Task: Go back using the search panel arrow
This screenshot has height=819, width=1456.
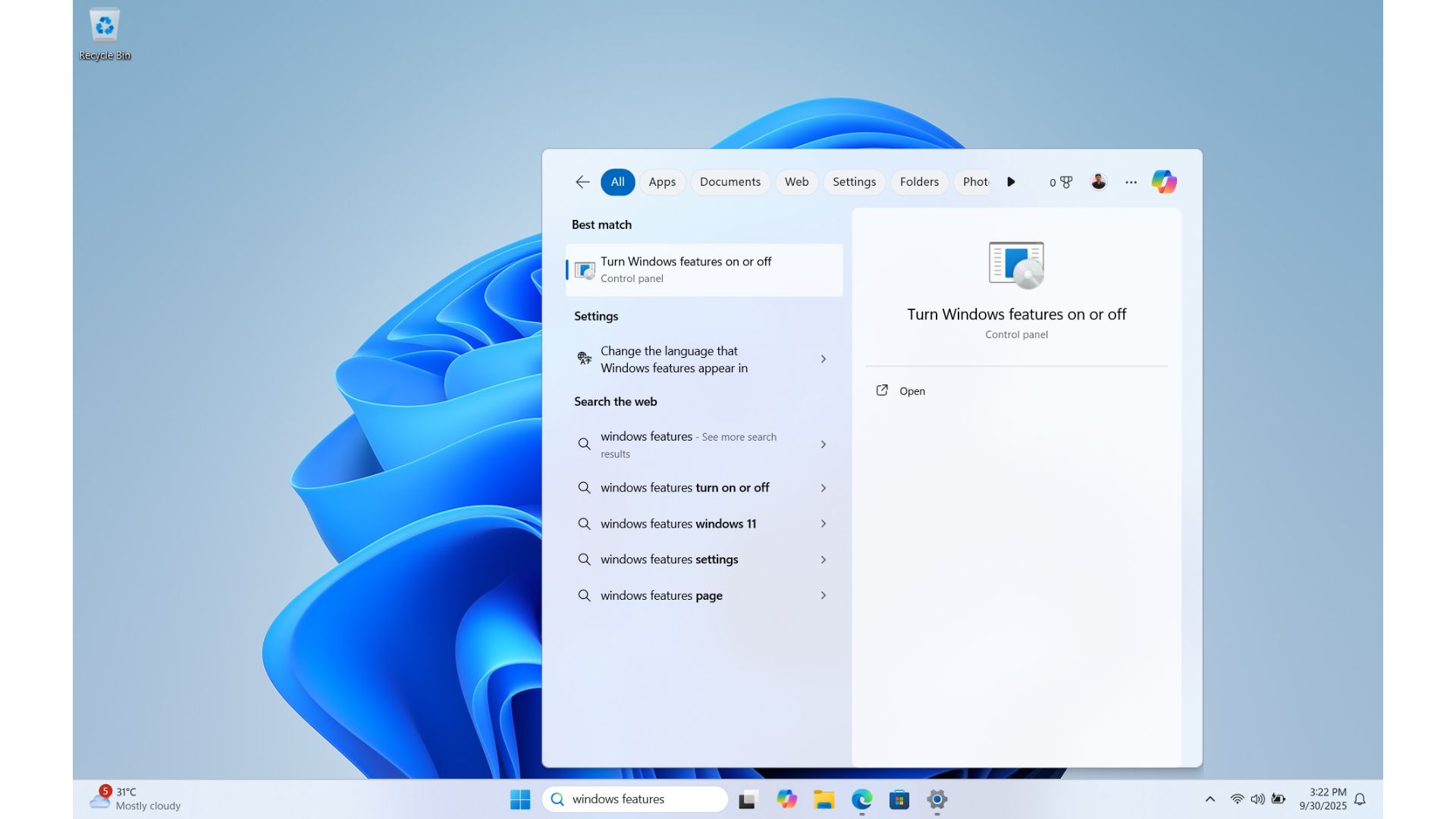Action: tap(582, 182)
